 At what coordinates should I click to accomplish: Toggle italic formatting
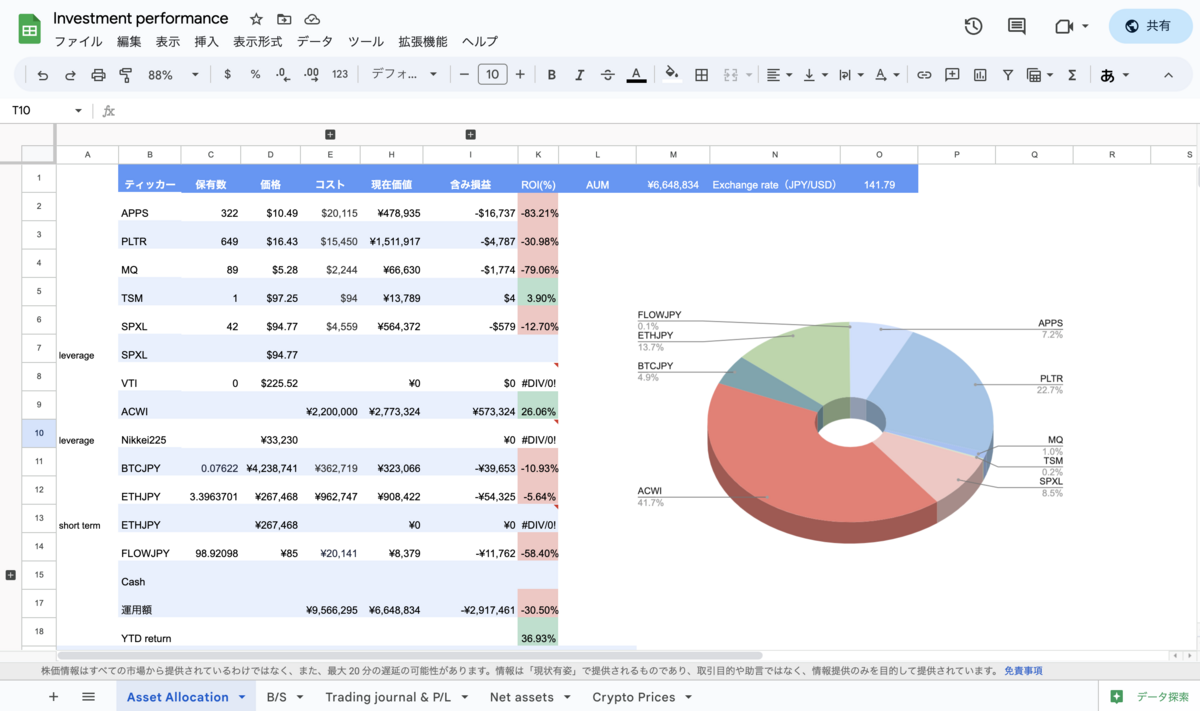[x=579, y=74]
